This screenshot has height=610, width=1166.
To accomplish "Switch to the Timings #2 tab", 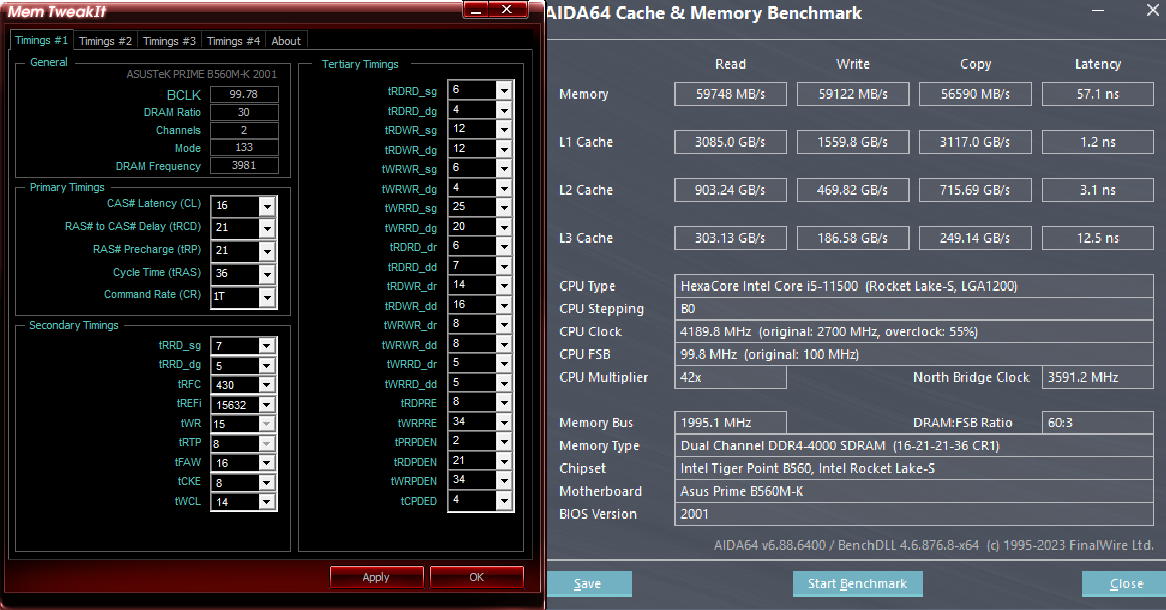I will pos(105,41).
